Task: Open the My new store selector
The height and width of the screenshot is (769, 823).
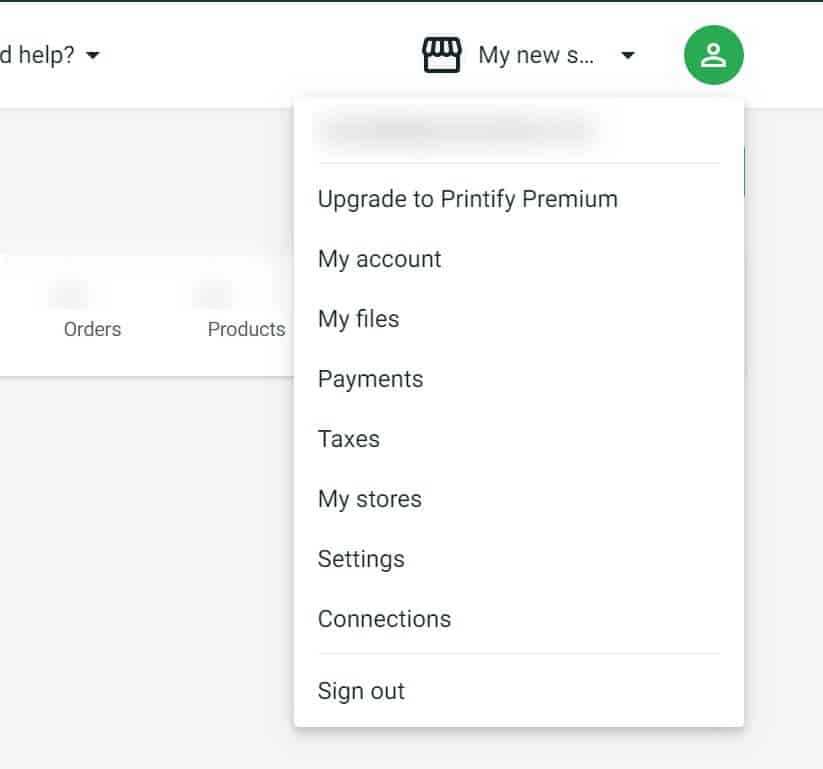Action: [x=536, y=55]
